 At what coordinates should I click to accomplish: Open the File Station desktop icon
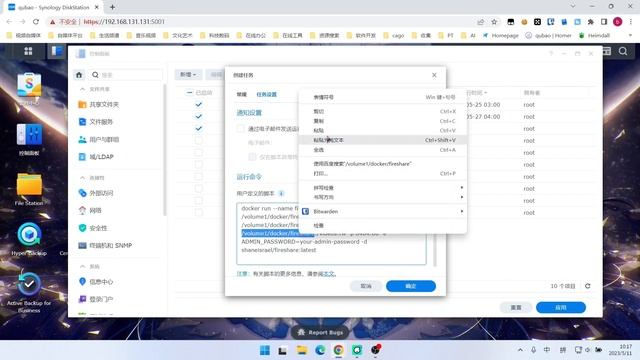click(29, 189)
